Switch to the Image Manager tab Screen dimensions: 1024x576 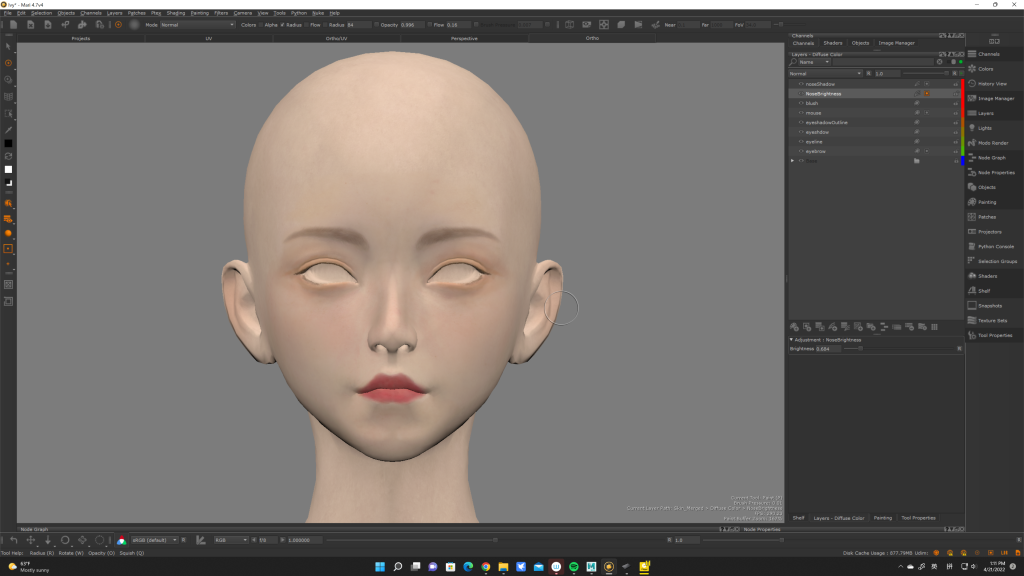[x=896, y=43]
